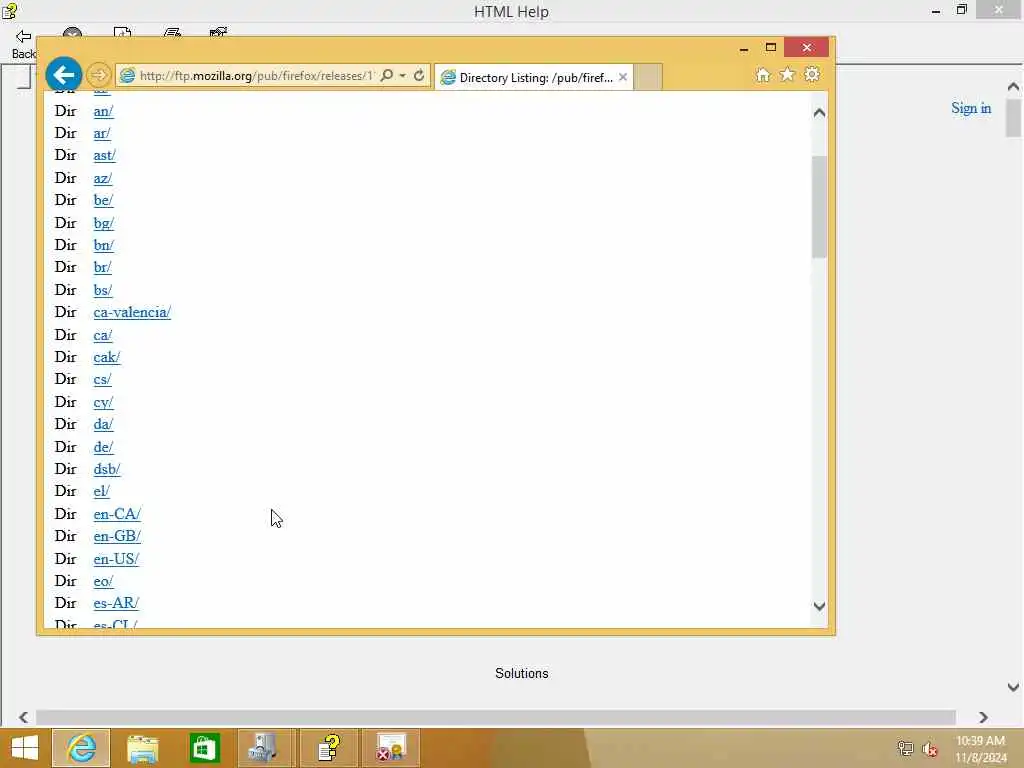The width and height of the screenshot is (1024, 768).
Task: Open a new blank tab
Action: coord(648,77)
